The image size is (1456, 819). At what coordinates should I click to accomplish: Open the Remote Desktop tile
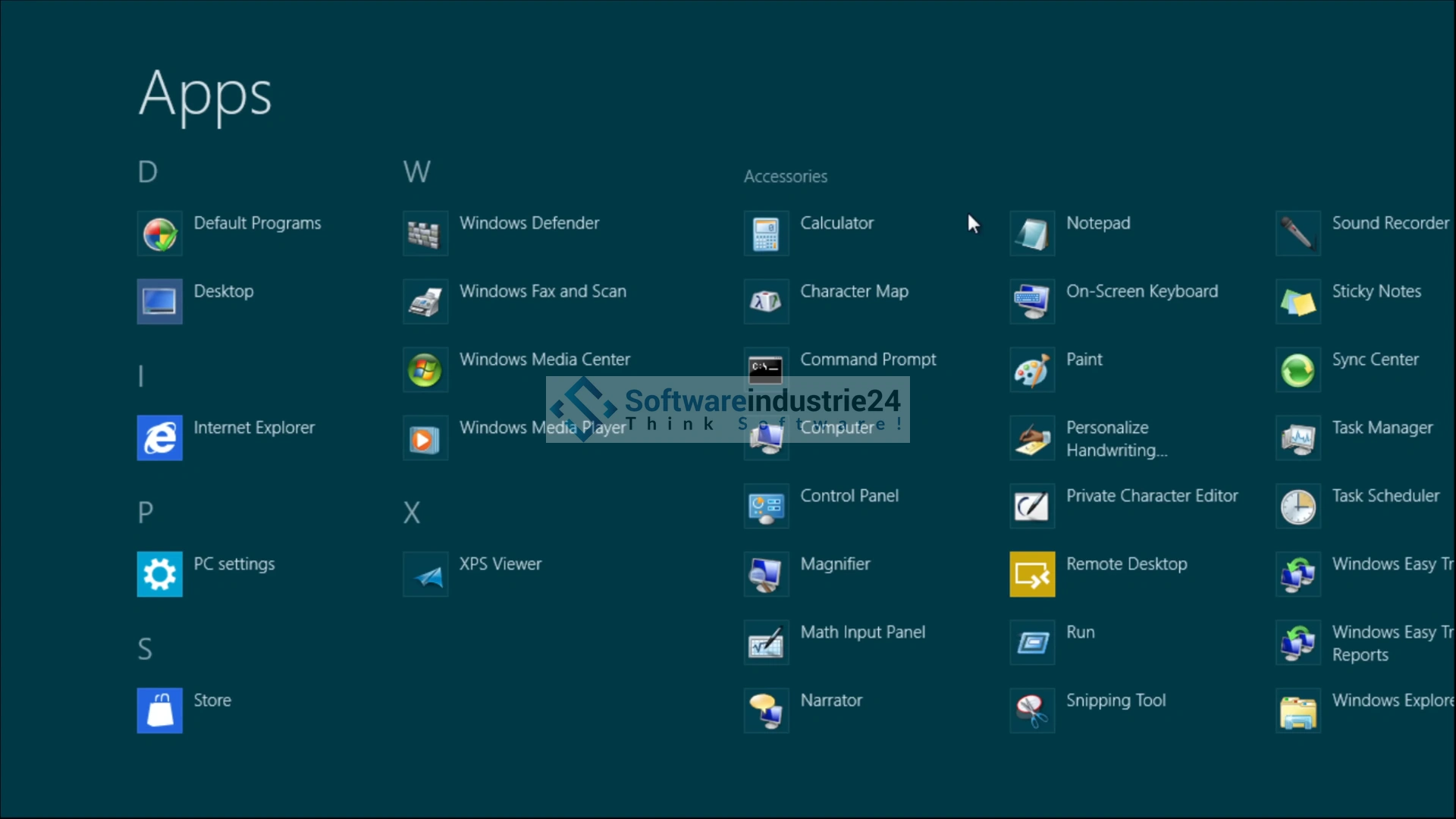[x=1032, y=575]
